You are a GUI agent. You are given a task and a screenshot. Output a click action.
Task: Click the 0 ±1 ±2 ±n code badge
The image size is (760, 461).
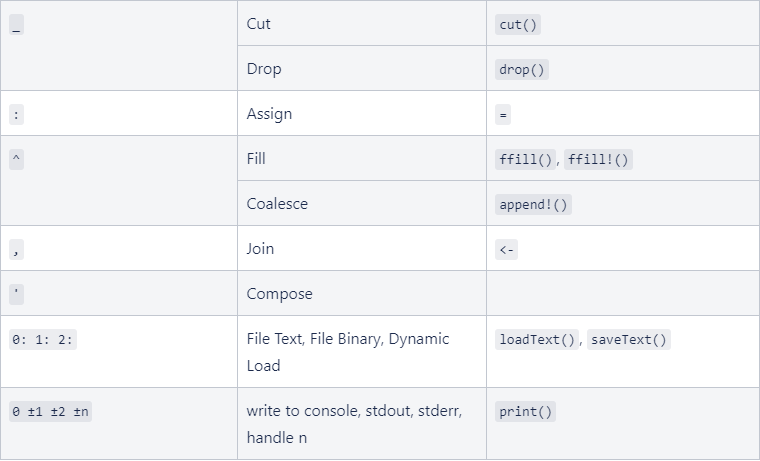pyautogui.click(x=50, y=412)
